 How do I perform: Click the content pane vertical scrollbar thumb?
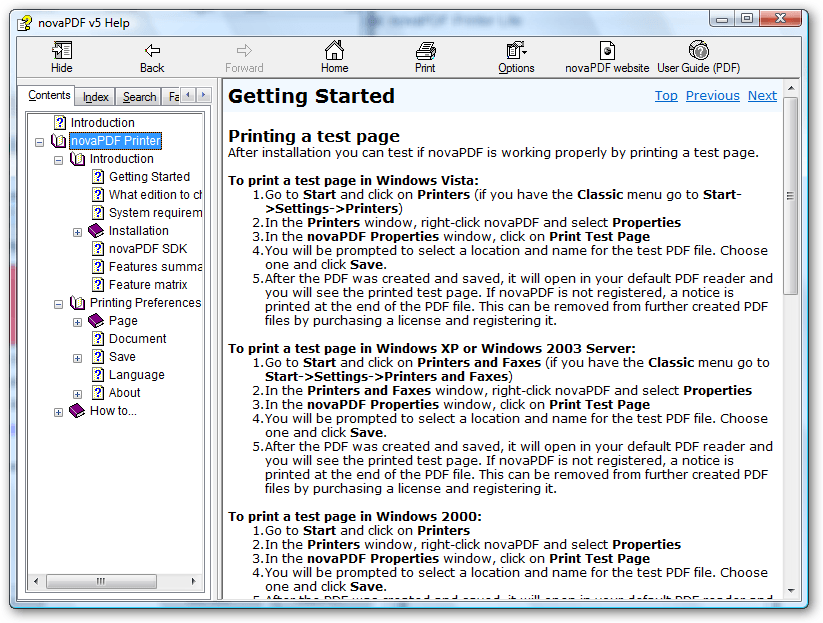point(790,195)
